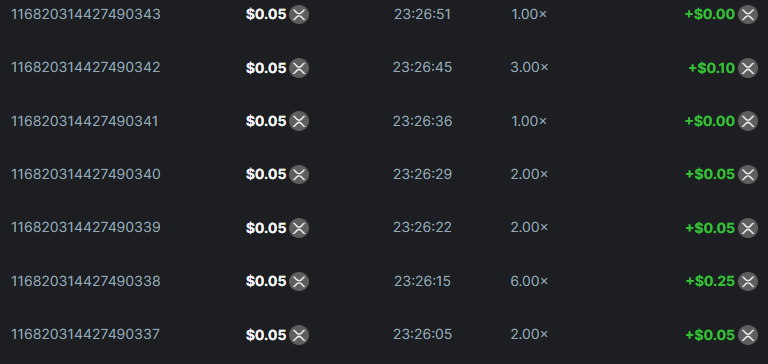Click XRP icon next to +$0.25 payout
768x364 pixels.
(747, 281)
